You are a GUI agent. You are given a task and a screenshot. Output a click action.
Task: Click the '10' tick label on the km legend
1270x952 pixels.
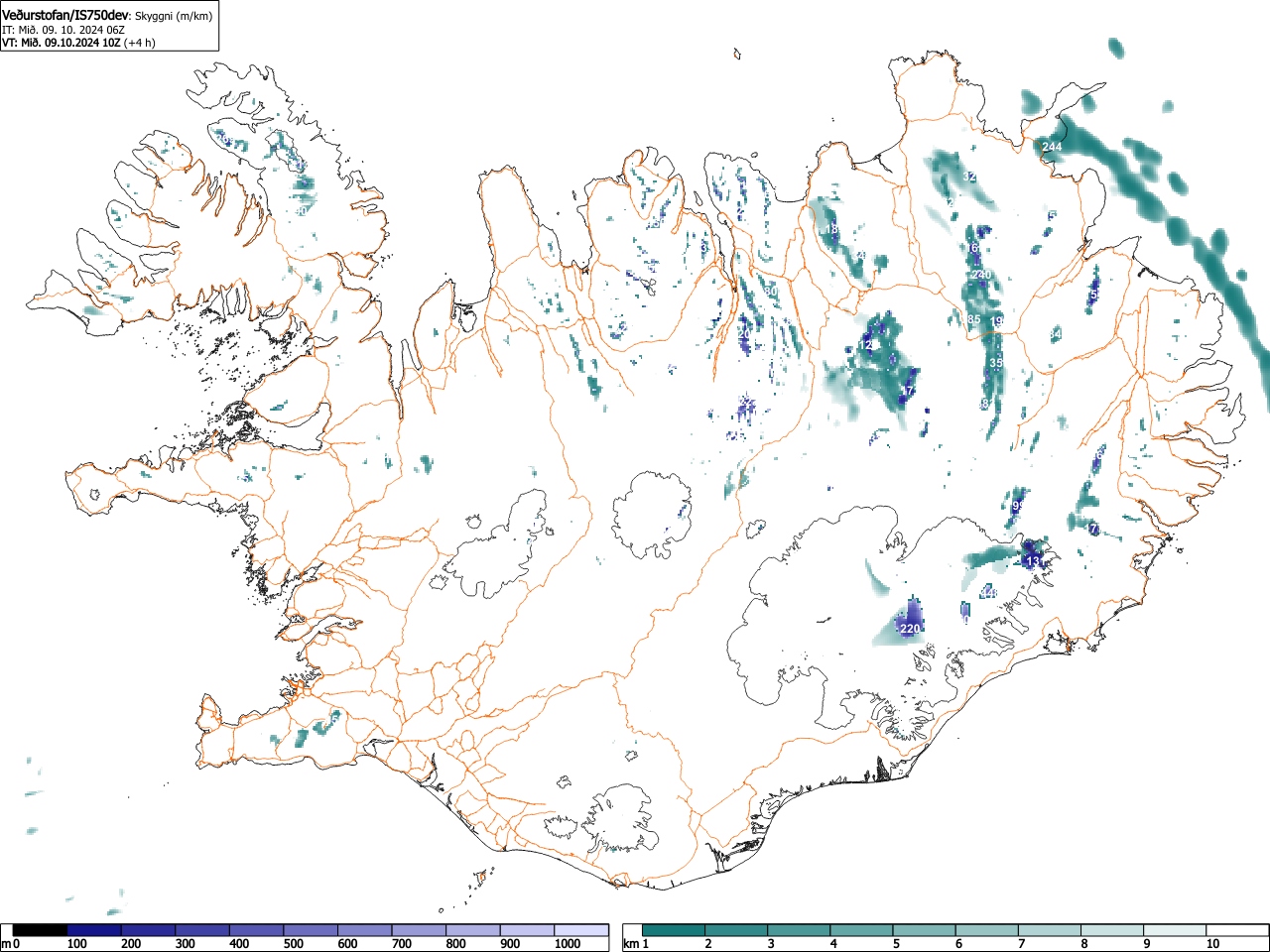click(x=1212, y=944)
